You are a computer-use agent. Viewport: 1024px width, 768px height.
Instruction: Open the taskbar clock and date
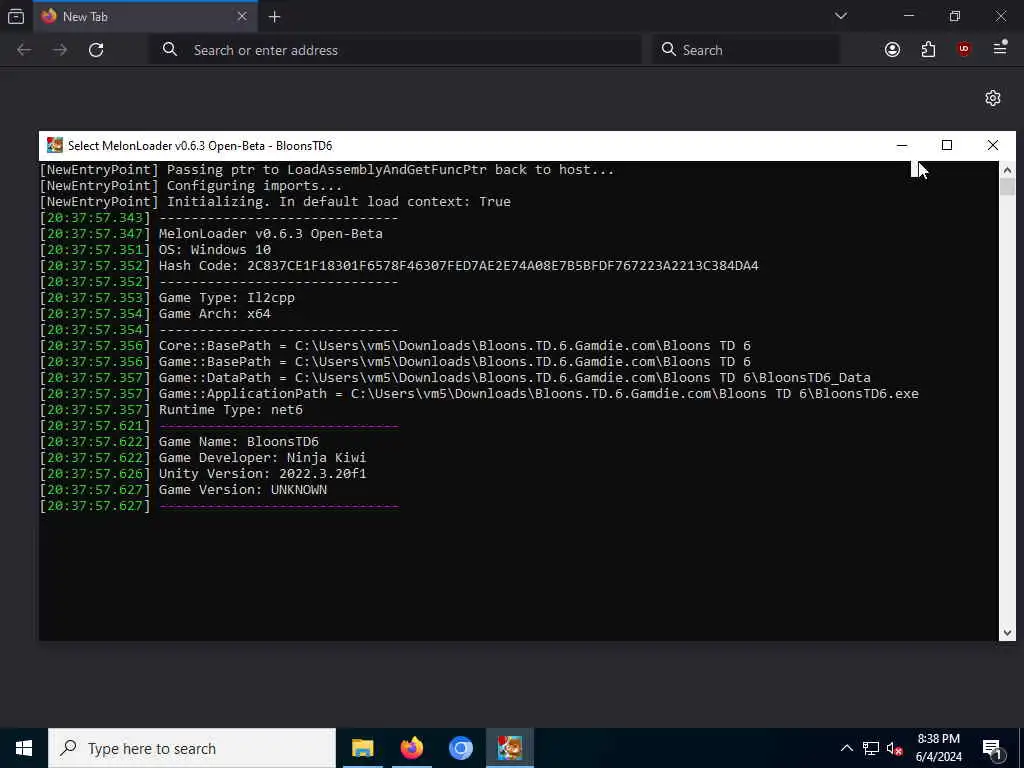[x=938, y=748]
